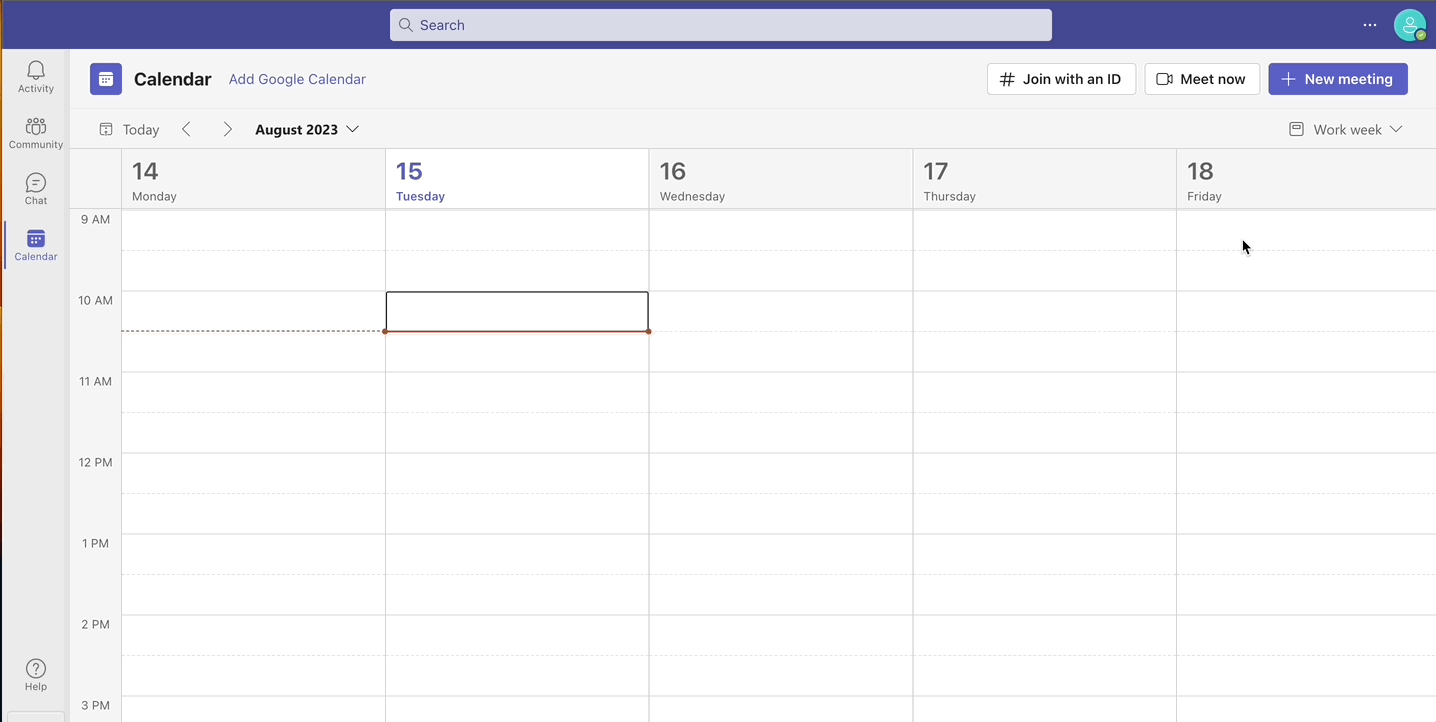
Task: Click Join with an ID
Action: [1061, 78]
